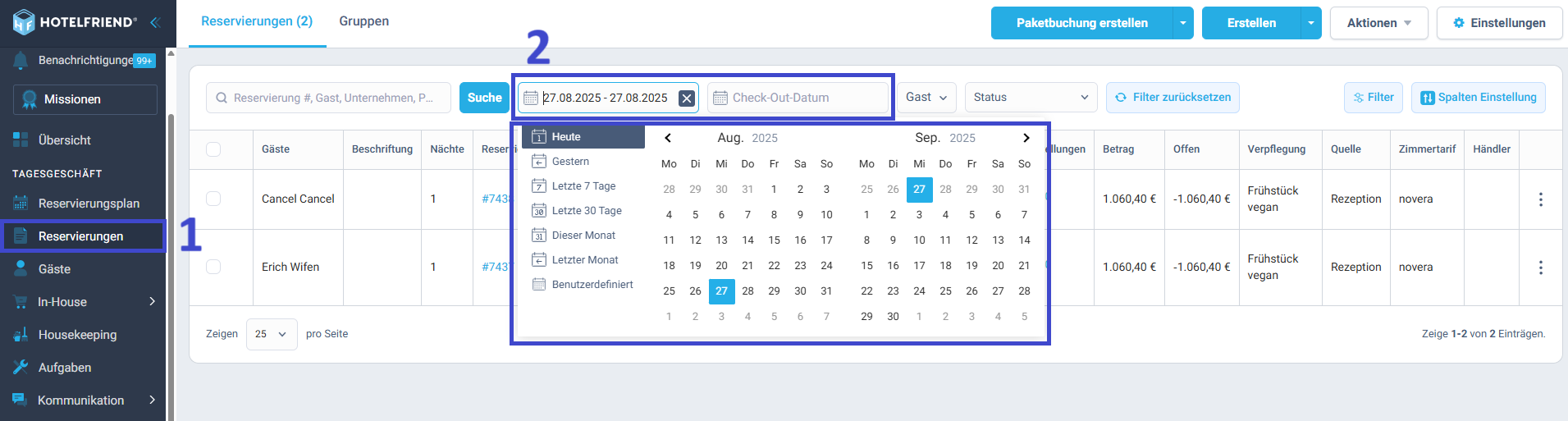Open Benachrichtigungen bell icon

[x=21, y=60]
